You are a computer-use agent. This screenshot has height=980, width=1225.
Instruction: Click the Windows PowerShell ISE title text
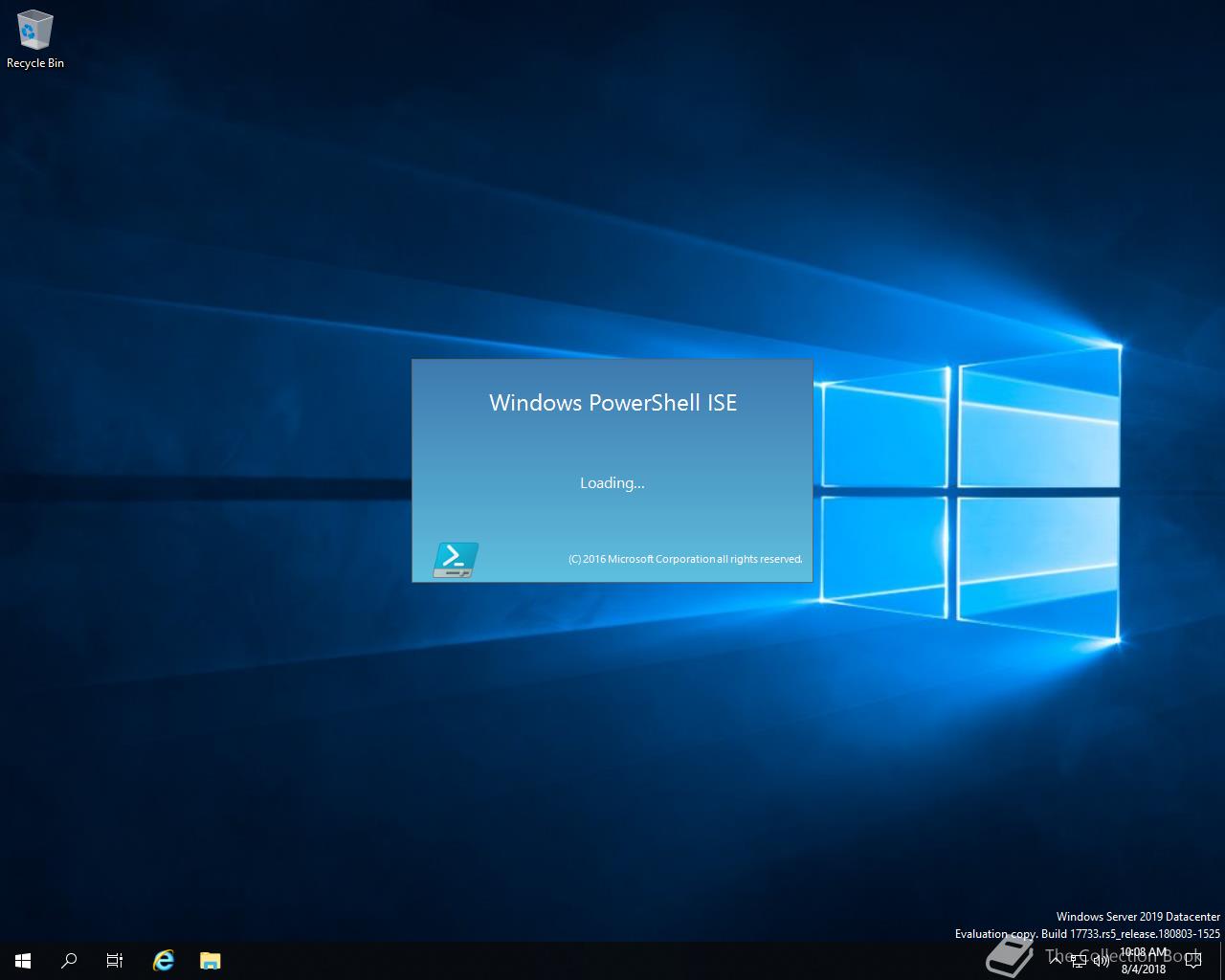point(613,403)
